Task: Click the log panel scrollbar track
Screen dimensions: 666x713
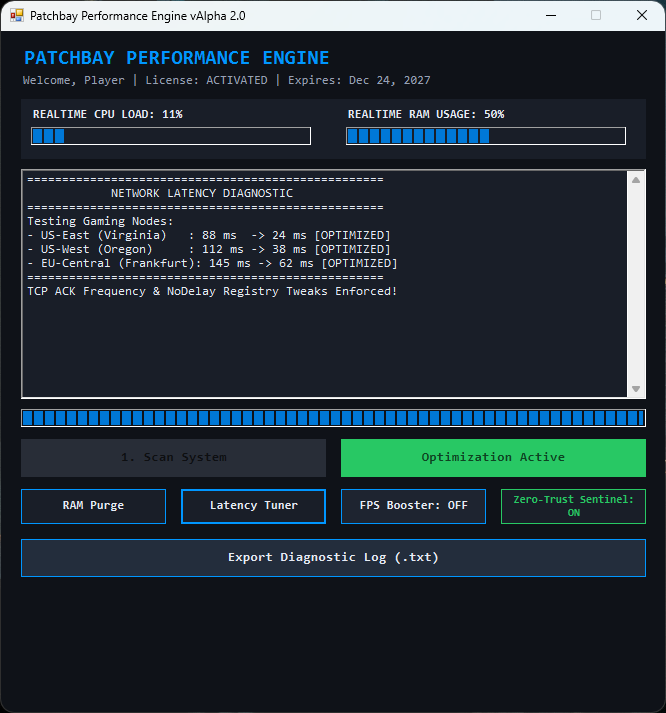Action: click(636, 284)
